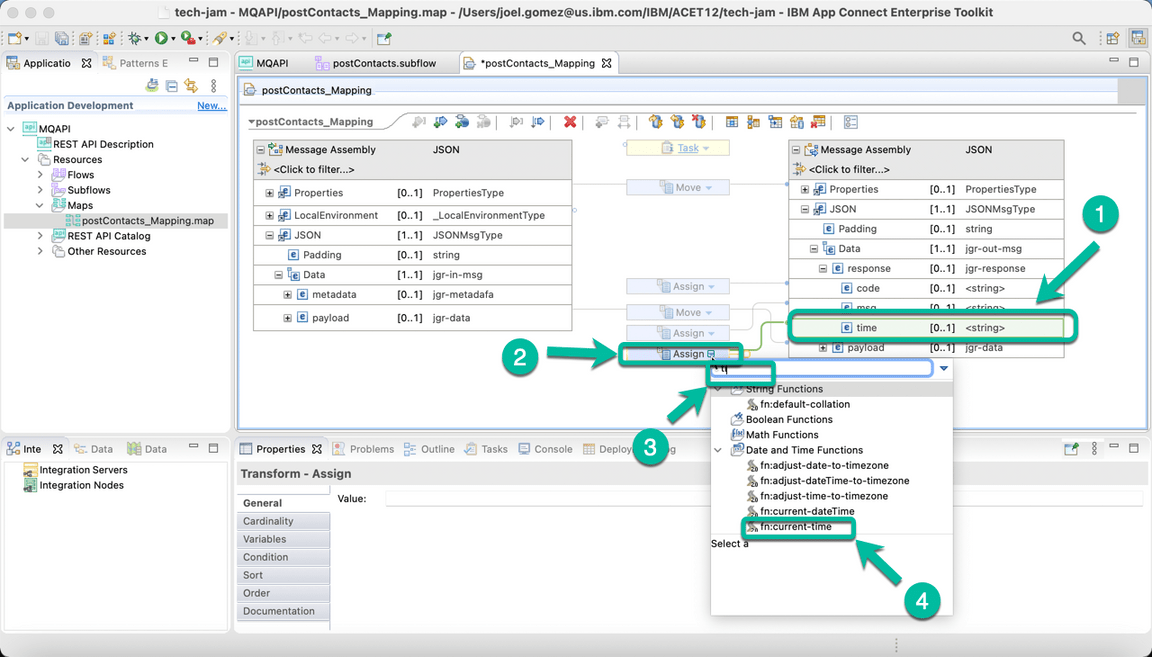Screen dimensions: 1152x657
Task: Click the New wizard icon at toolbar's far left
Action: click(x=14, y=37)
